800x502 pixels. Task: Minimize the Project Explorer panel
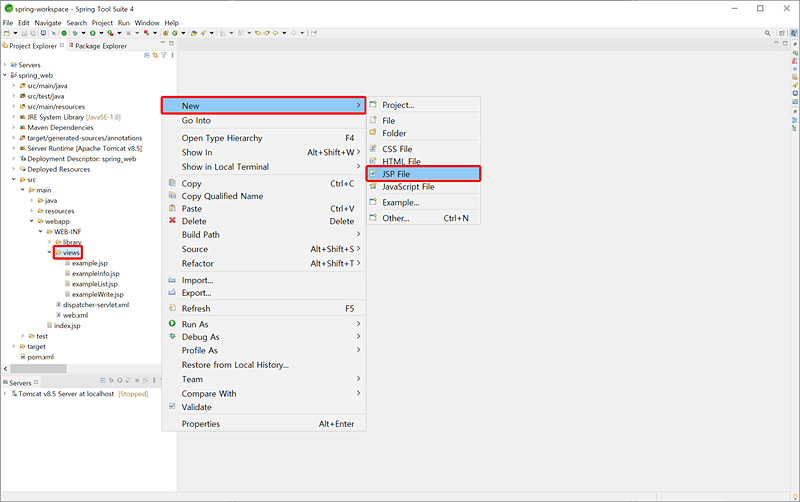click(x=163, y=43)
